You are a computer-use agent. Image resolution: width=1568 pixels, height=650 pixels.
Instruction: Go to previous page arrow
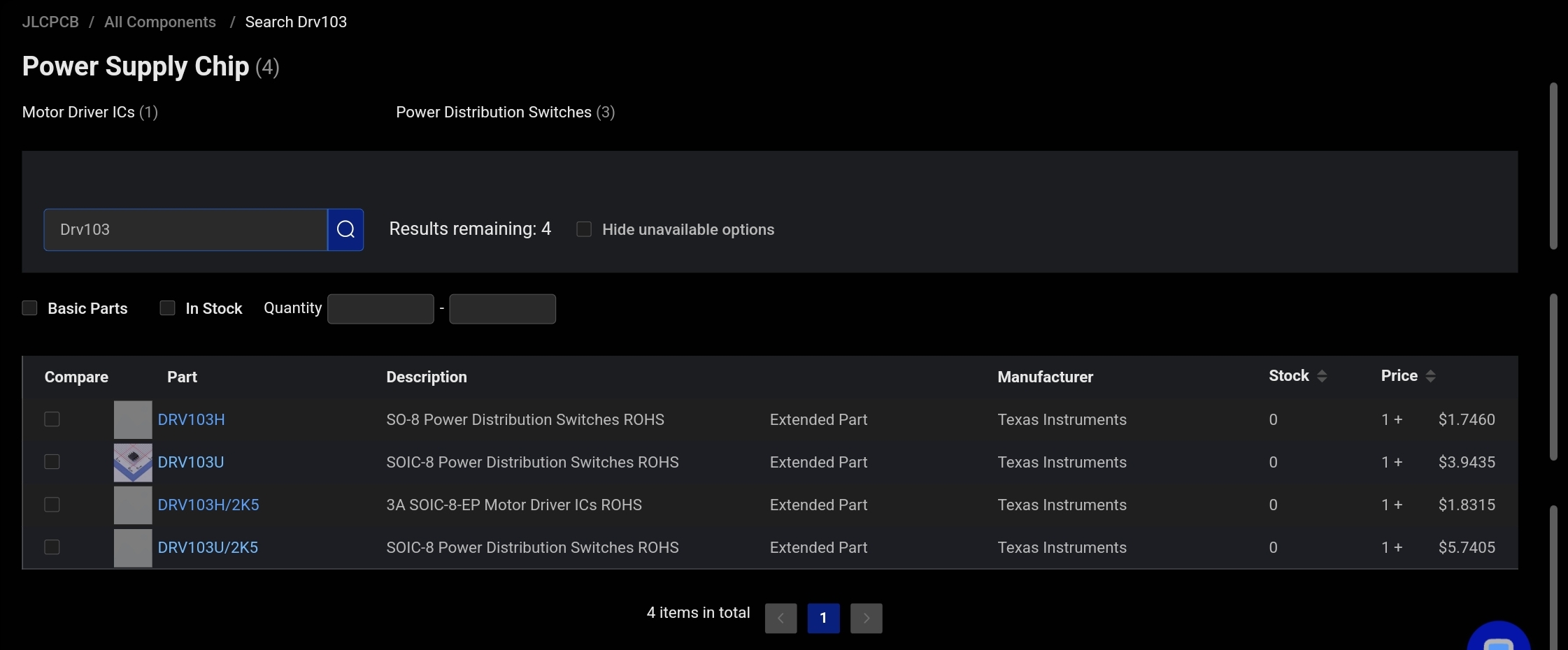pos(781,618)
